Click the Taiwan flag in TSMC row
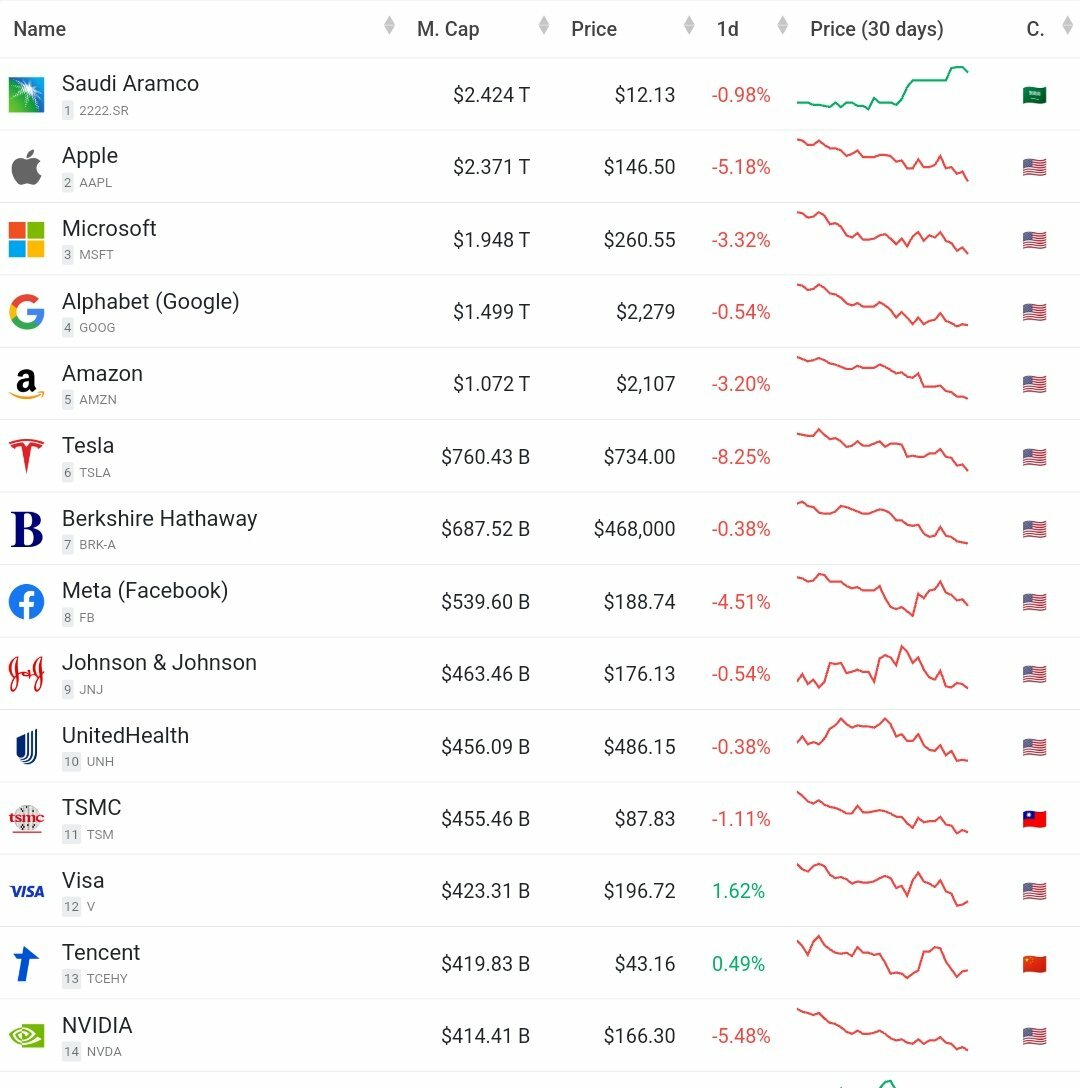Screen dimensions: 1080x1088 pyautogui.click(x=1034, y=819)
